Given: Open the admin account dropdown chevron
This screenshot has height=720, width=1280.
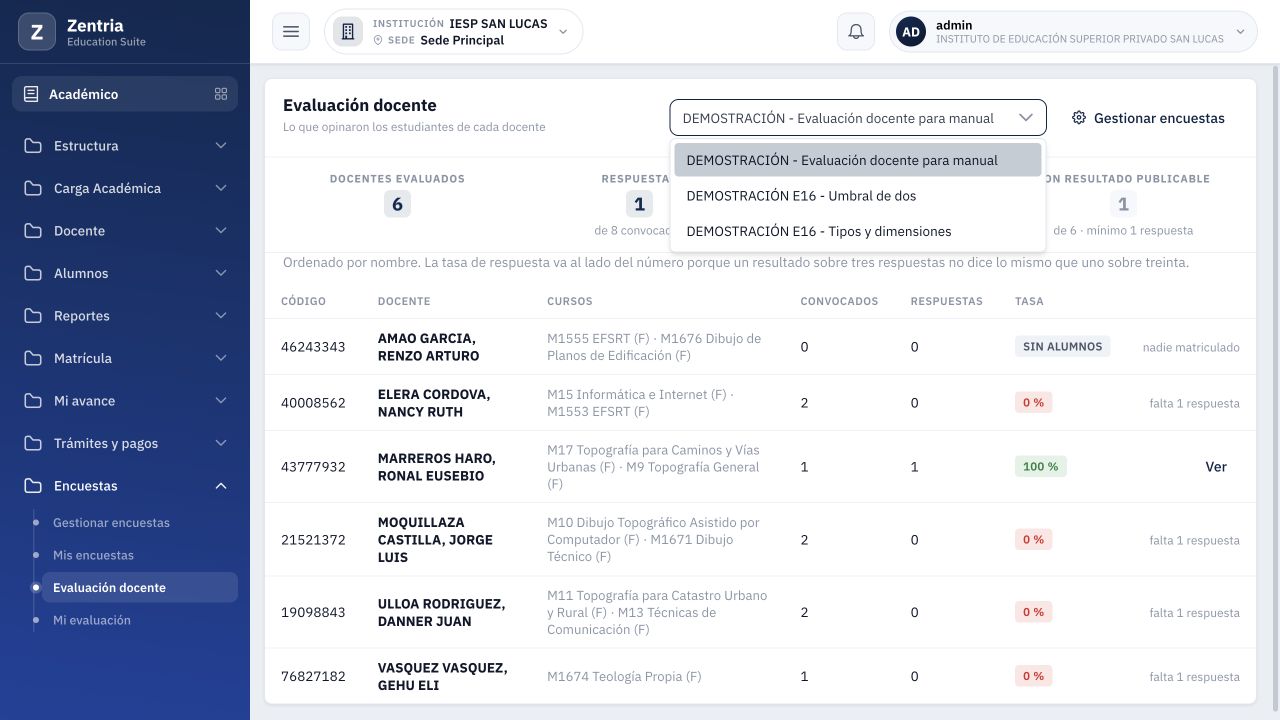Looking at the screenshot, I should click(1241, 32).
